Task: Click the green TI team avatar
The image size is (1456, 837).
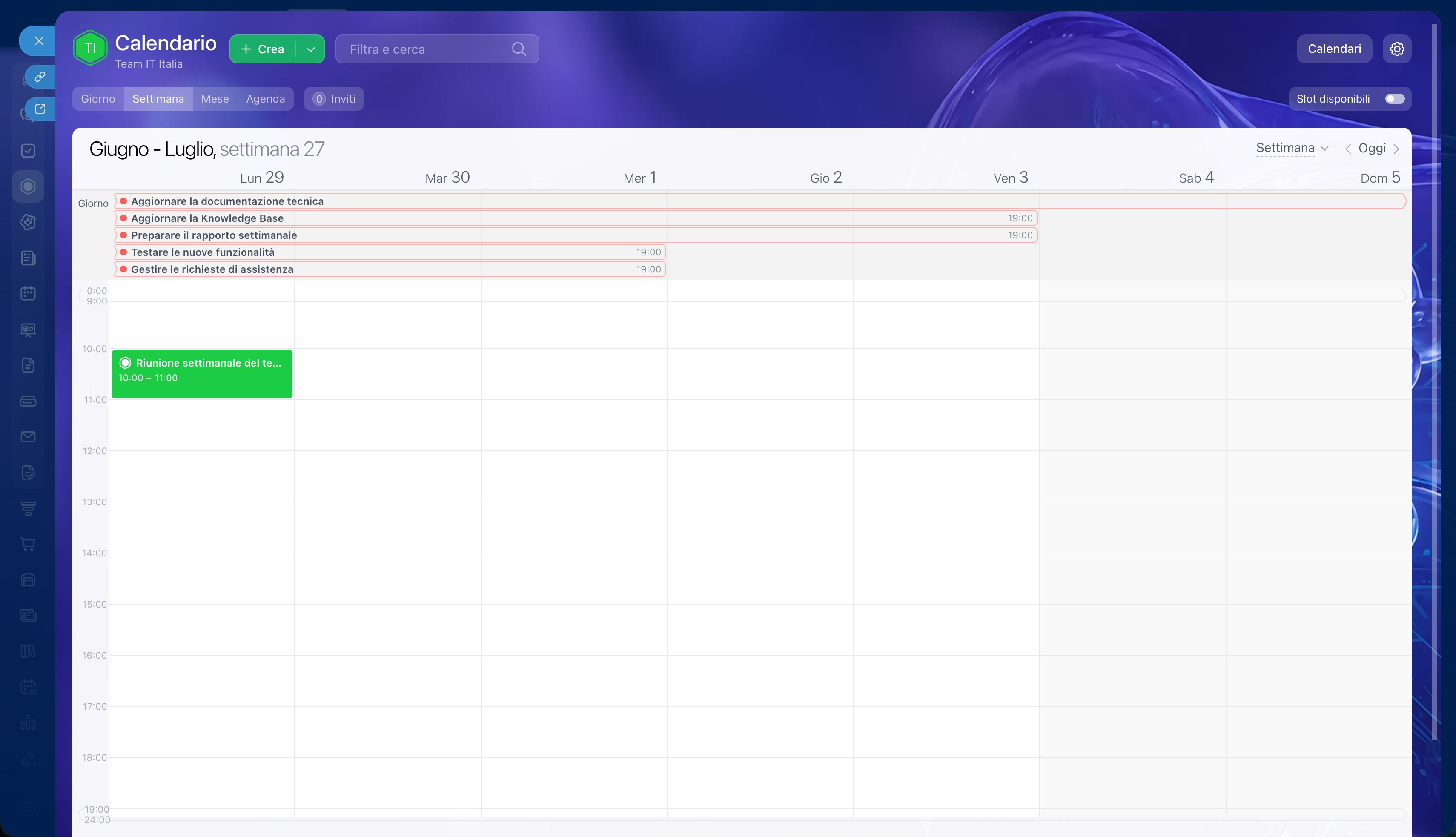Action: pos(90,48)
